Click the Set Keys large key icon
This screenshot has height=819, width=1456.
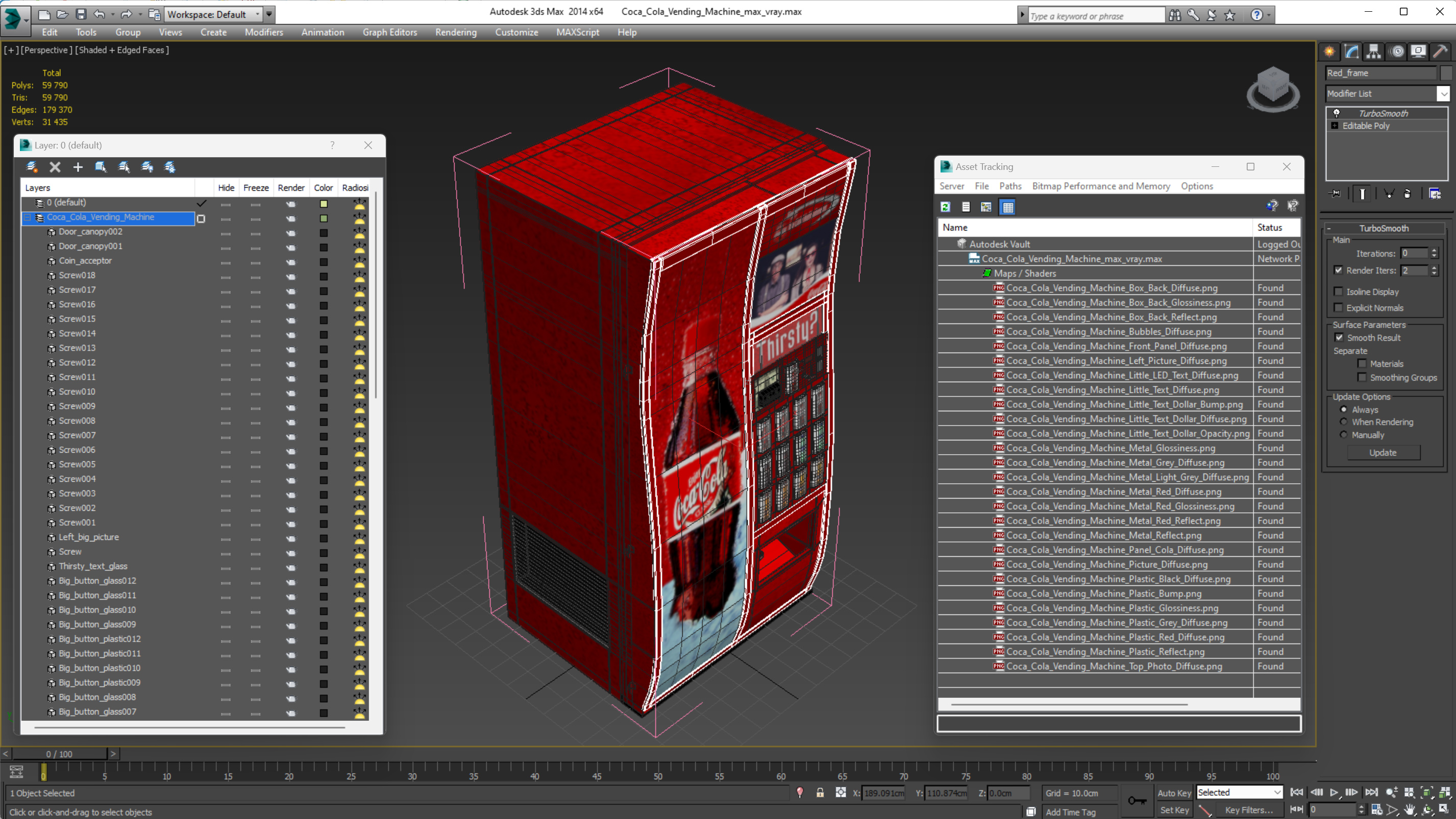coord(1137,800)
